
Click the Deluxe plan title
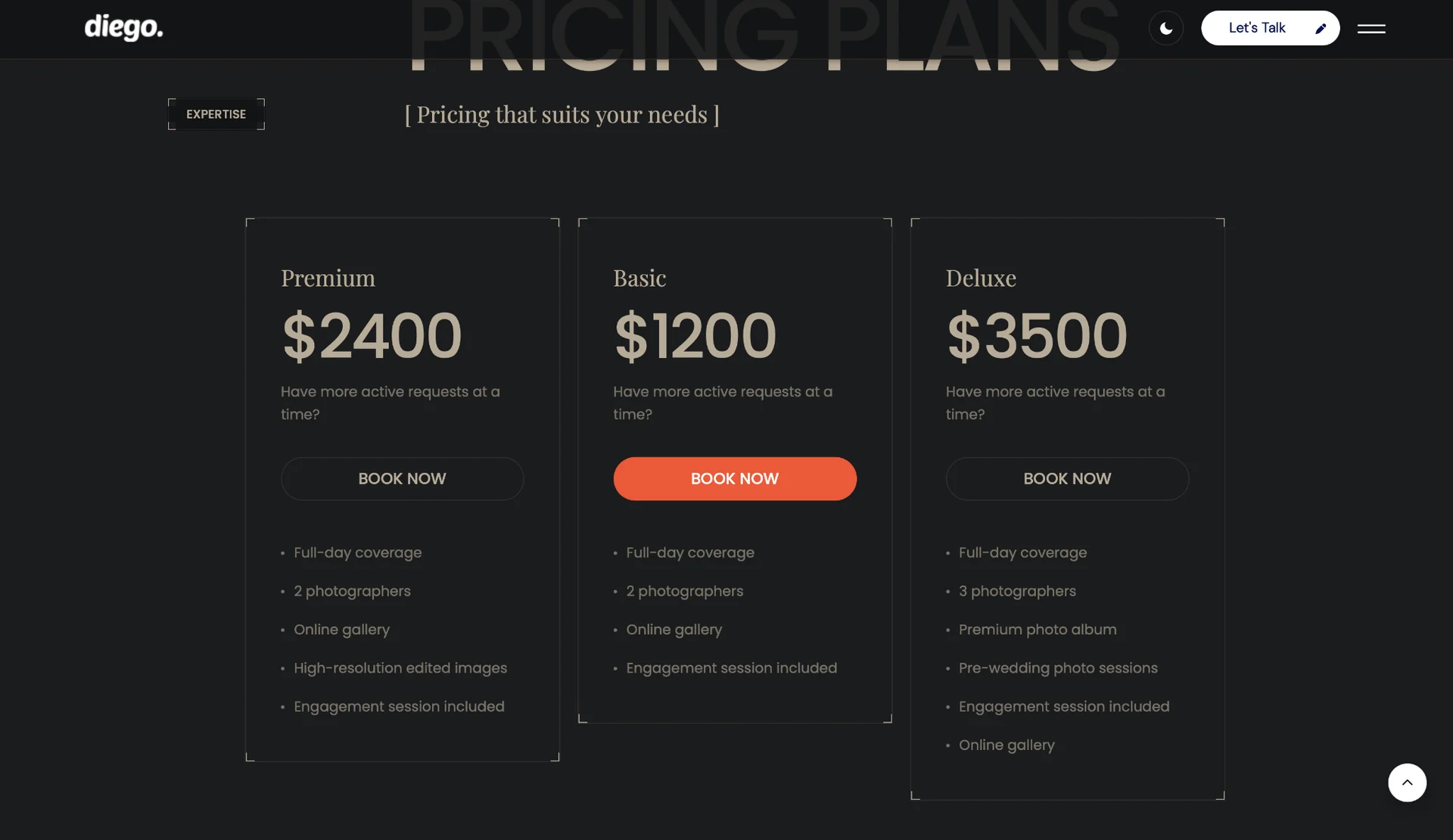[981, 278]
